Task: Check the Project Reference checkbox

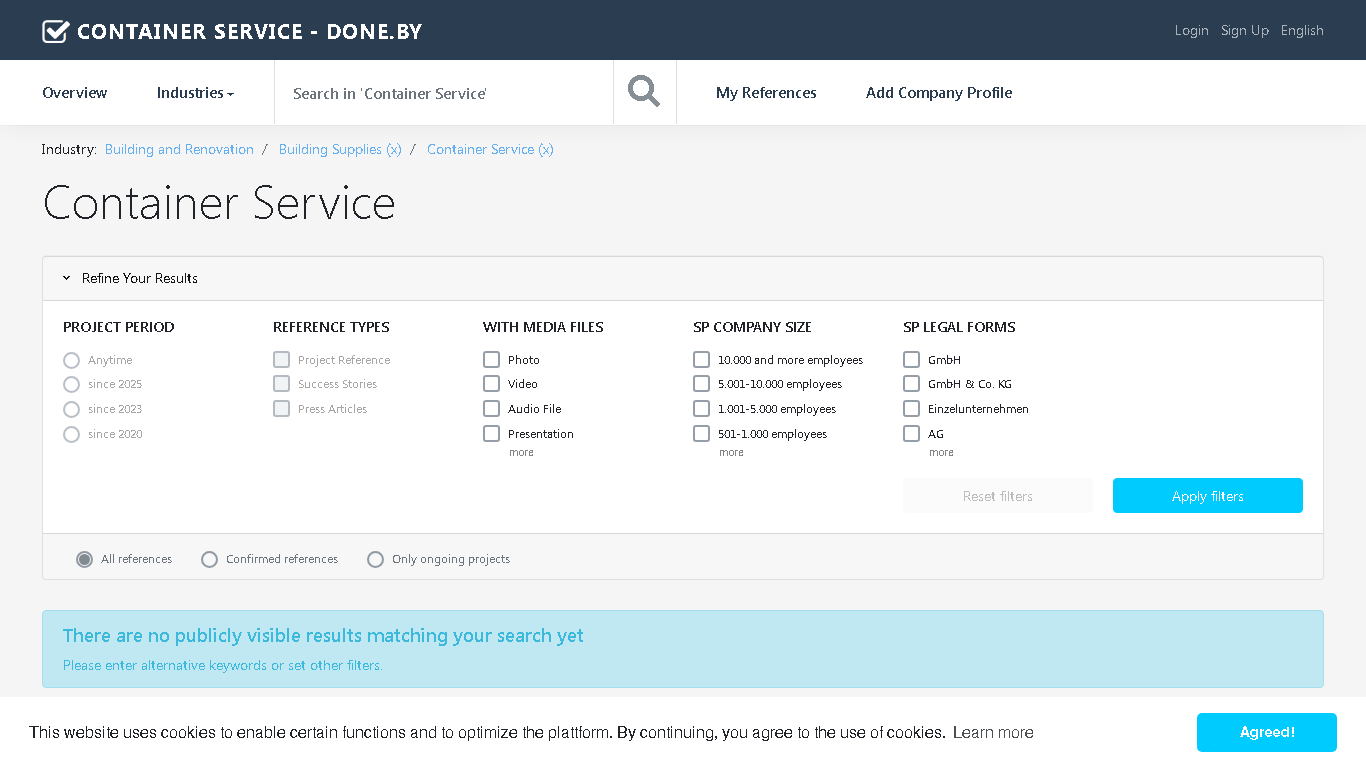Action: [x=281, y=359]
